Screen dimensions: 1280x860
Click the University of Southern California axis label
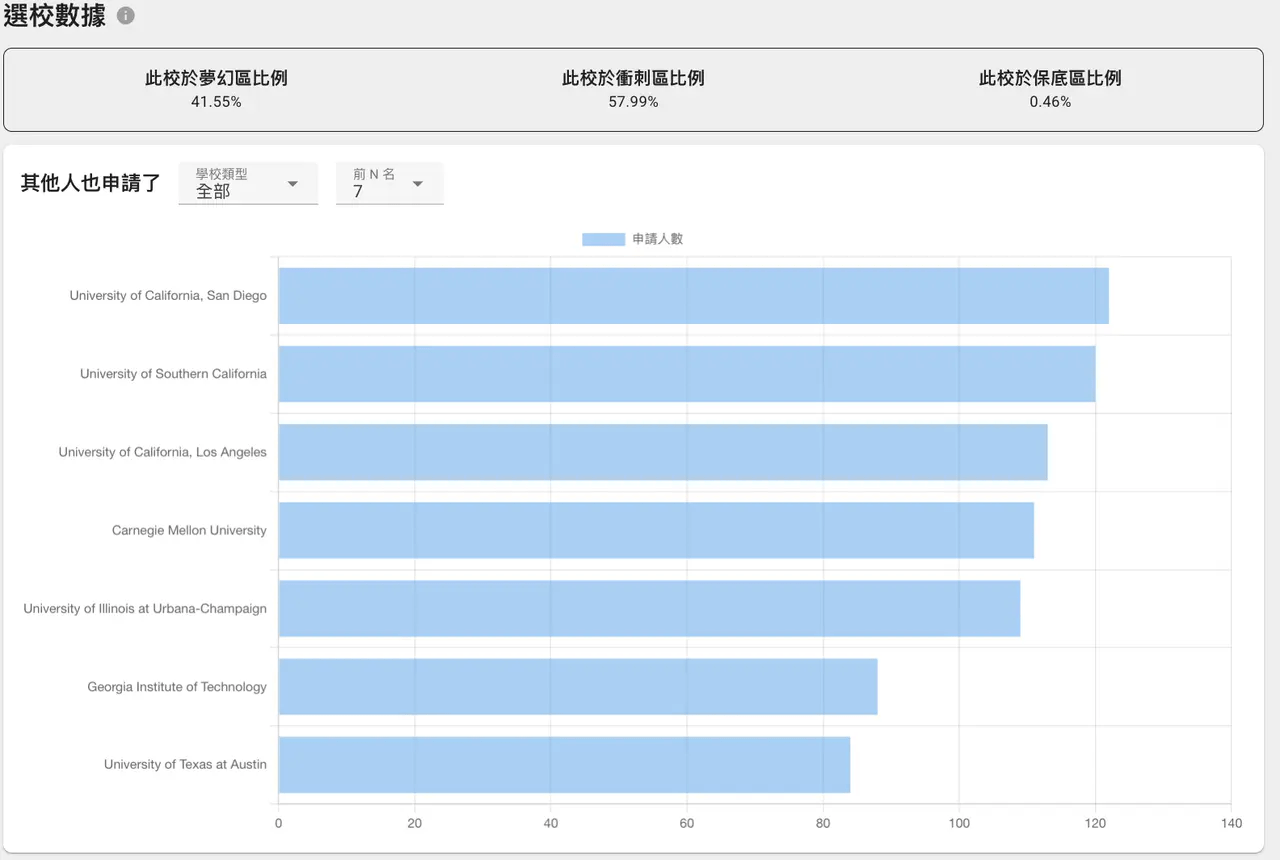point(174,374)
